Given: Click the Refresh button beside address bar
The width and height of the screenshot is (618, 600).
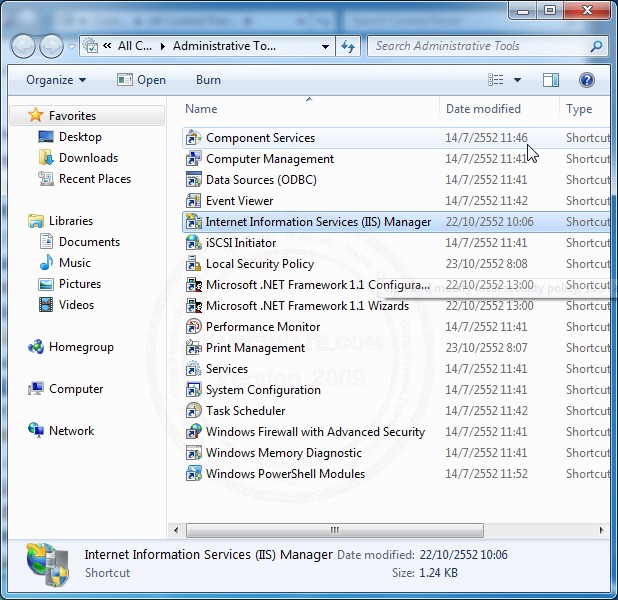Looking at the screenshot, I should [x=348, y=46].
